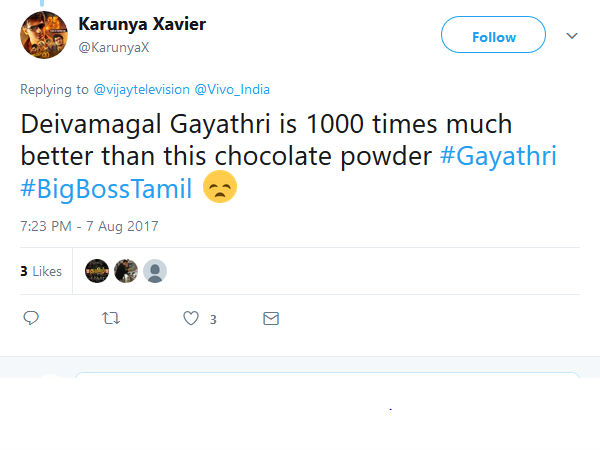This screenshot has width=600, height=450.
Task: Click the first liker's avatar
Action: pos(97,271)
